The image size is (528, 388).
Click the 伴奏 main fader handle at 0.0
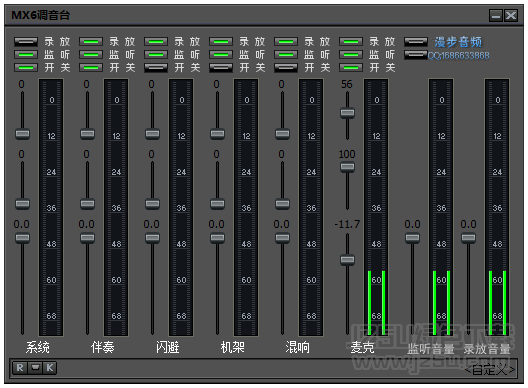click(x=88, y=238)
